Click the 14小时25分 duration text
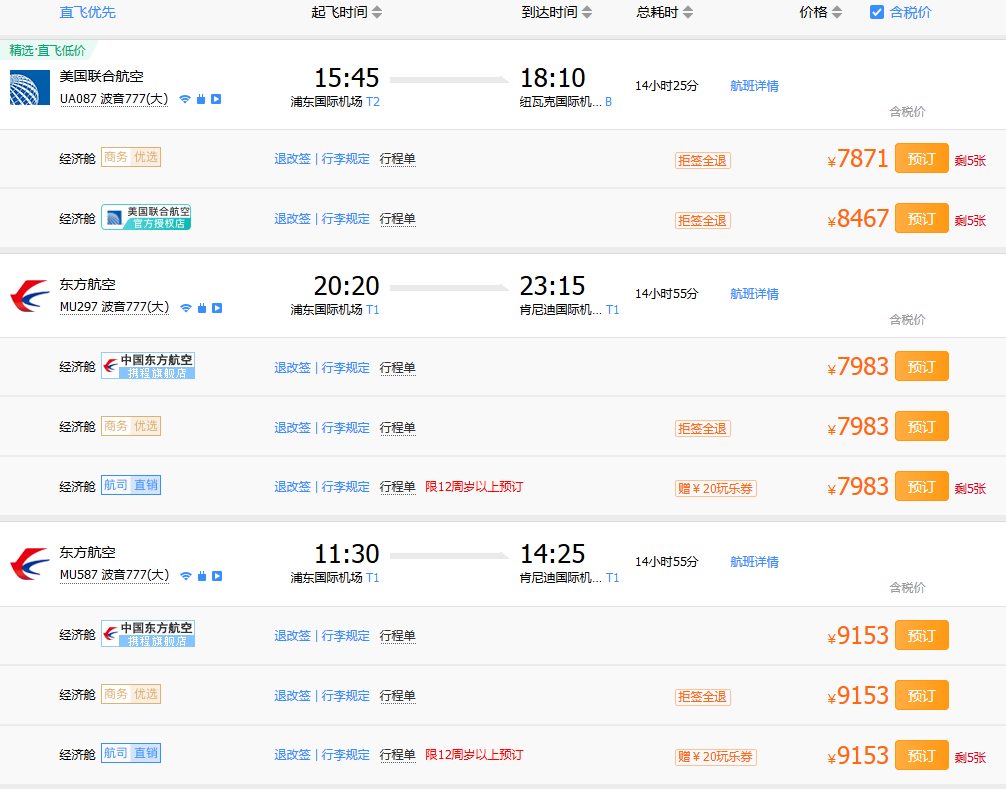The width and height of the screenshot is (1006, 789). click(667, 86)
